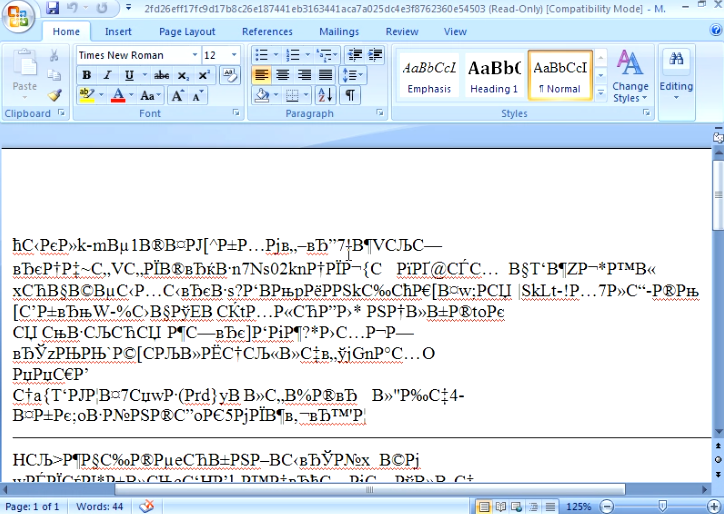Click the Editing group button

click(x=676, y=73)
